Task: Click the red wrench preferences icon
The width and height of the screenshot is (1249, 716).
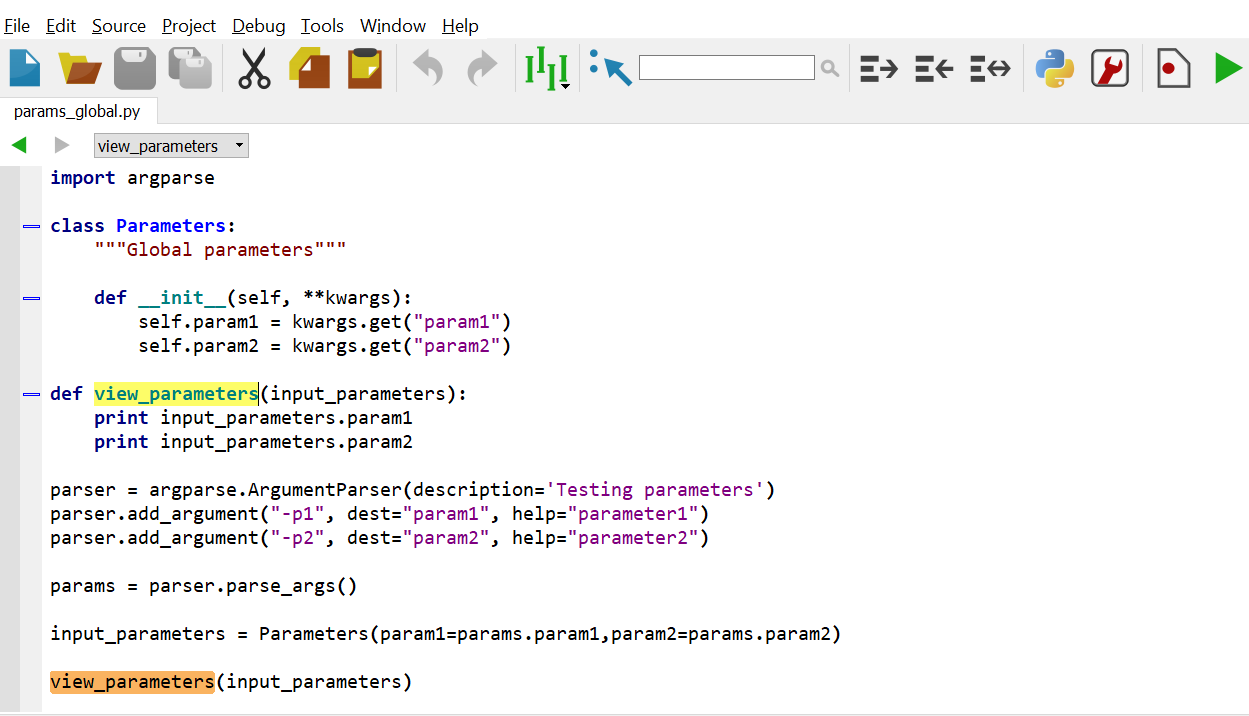Action: (x=1110, y=68)
